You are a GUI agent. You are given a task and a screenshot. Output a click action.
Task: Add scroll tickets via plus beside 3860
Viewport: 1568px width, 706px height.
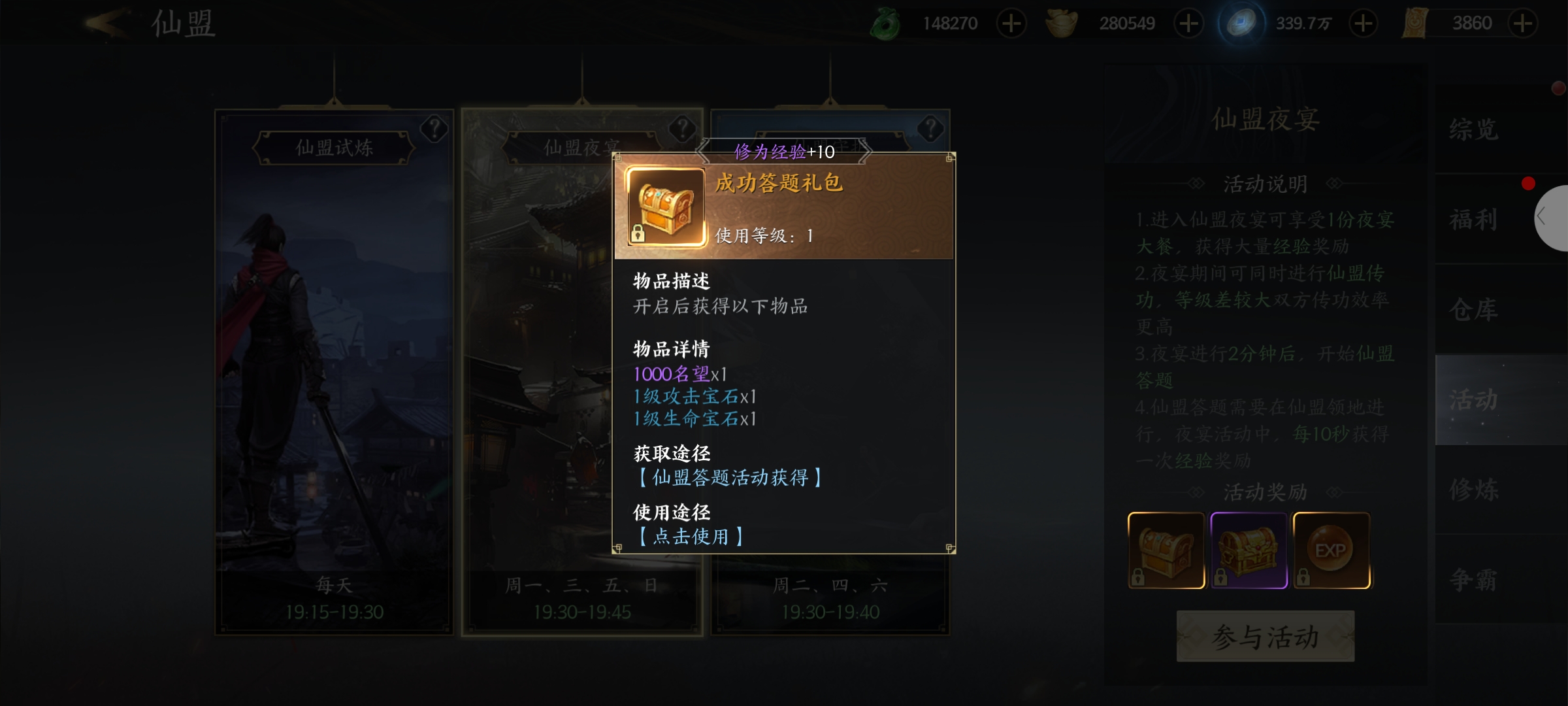coord(1523,24)
